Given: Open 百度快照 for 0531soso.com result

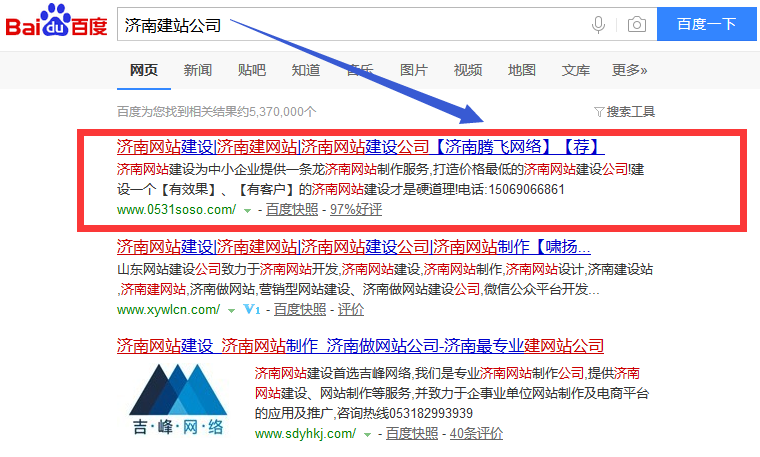Looking at the screenshot, I should (292, 210).
